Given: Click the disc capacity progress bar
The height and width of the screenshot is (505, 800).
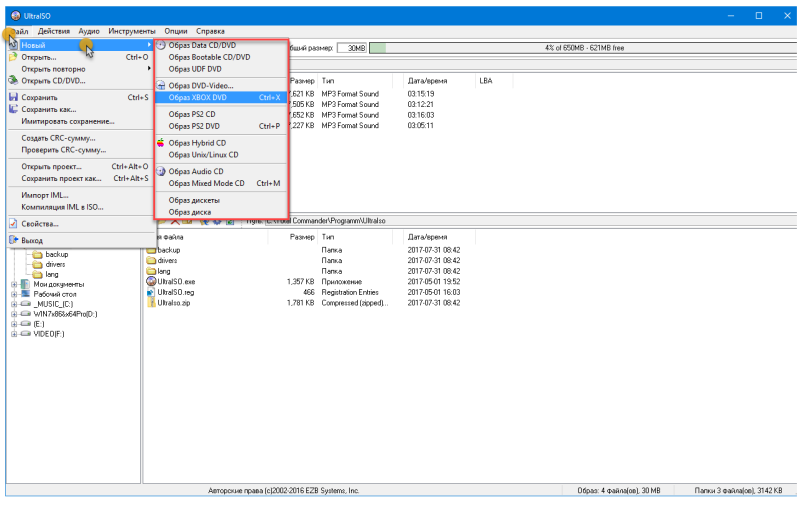Looking at the screenshot, I should click(x=583, y=48).
